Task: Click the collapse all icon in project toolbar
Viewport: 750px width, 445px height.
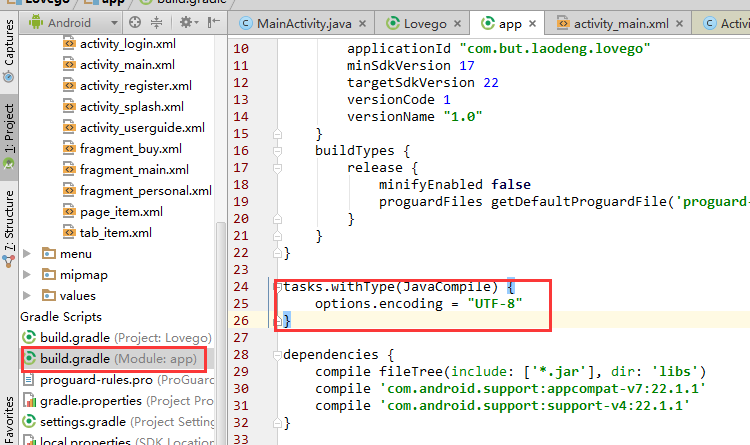Action: (156, 22)
